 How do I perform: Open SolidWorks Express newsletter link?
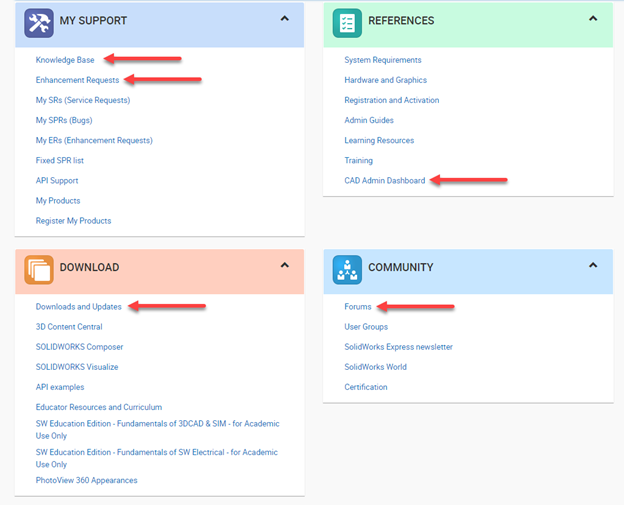tap(398, 347)
